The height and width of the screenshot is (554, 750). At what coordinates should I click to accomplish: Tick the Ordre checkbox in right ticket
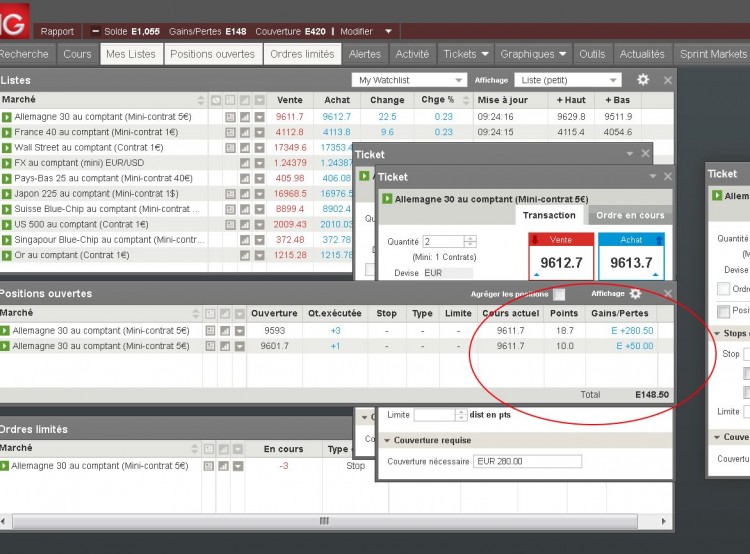(723, 288)
